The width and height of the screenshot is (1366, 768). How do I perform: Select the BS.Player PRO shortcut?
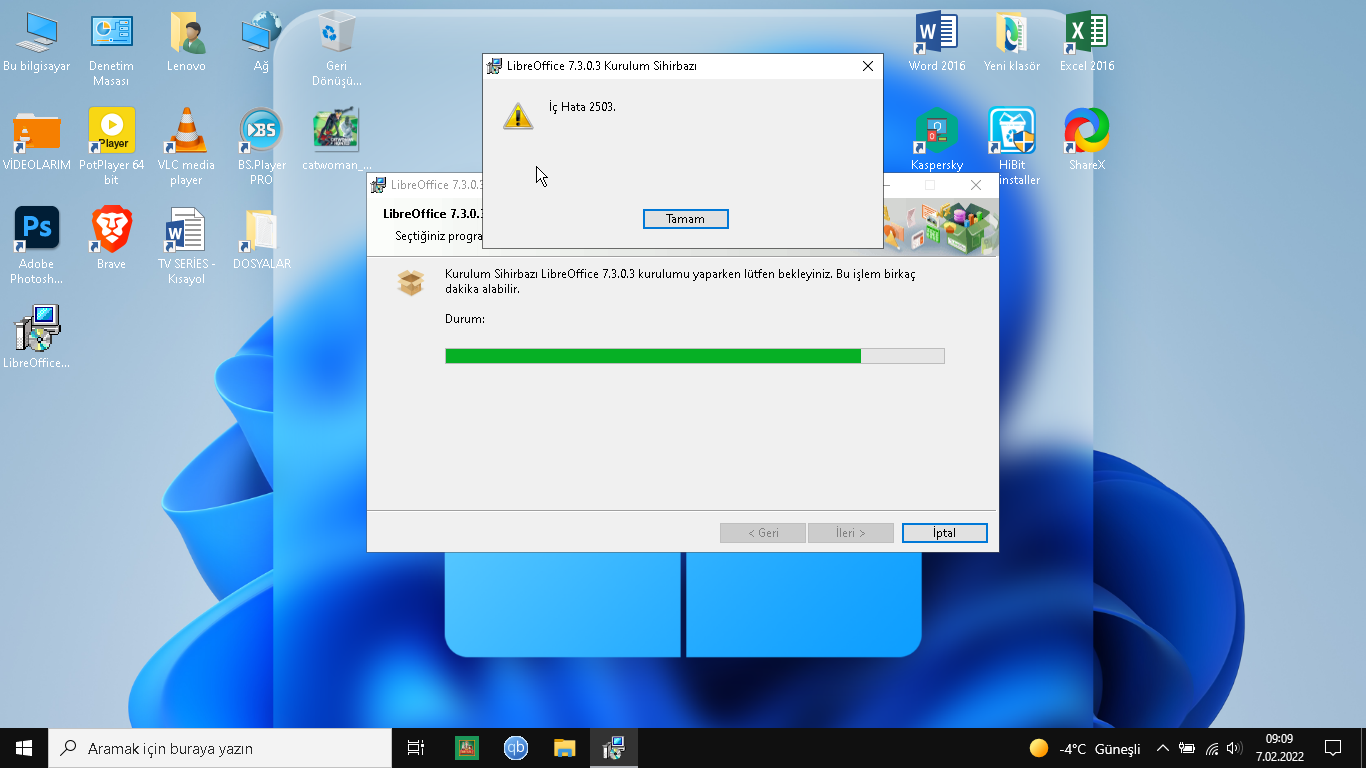coord(261,148)
